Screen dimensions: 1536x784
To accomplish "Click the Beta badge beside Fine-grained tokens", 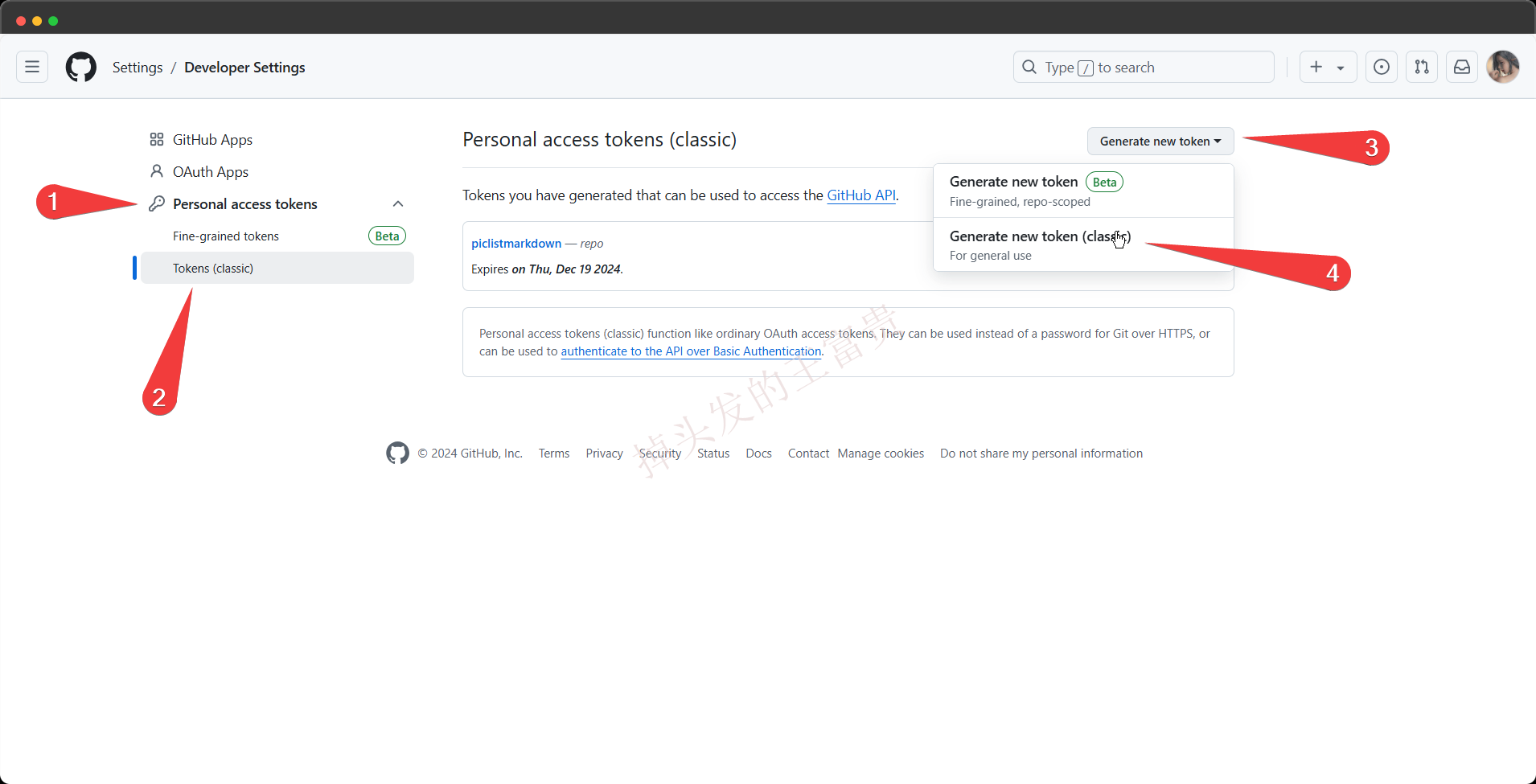I will click(x=387, y=236).
